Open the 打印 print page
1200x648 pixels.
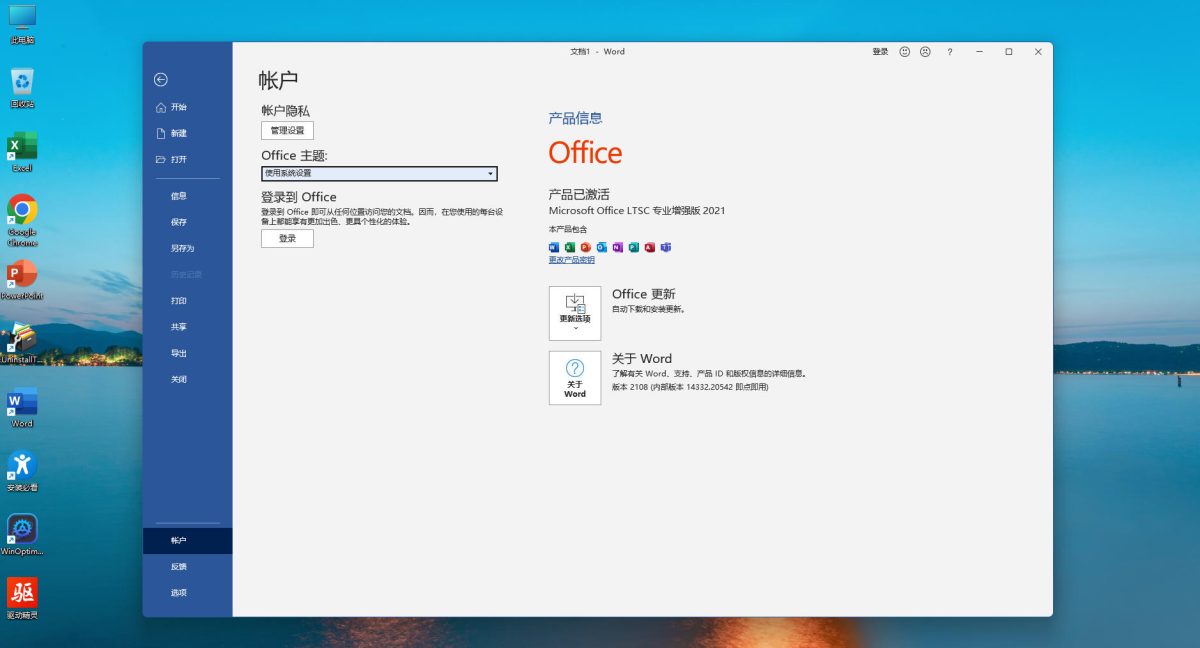(x=187, y=301)
